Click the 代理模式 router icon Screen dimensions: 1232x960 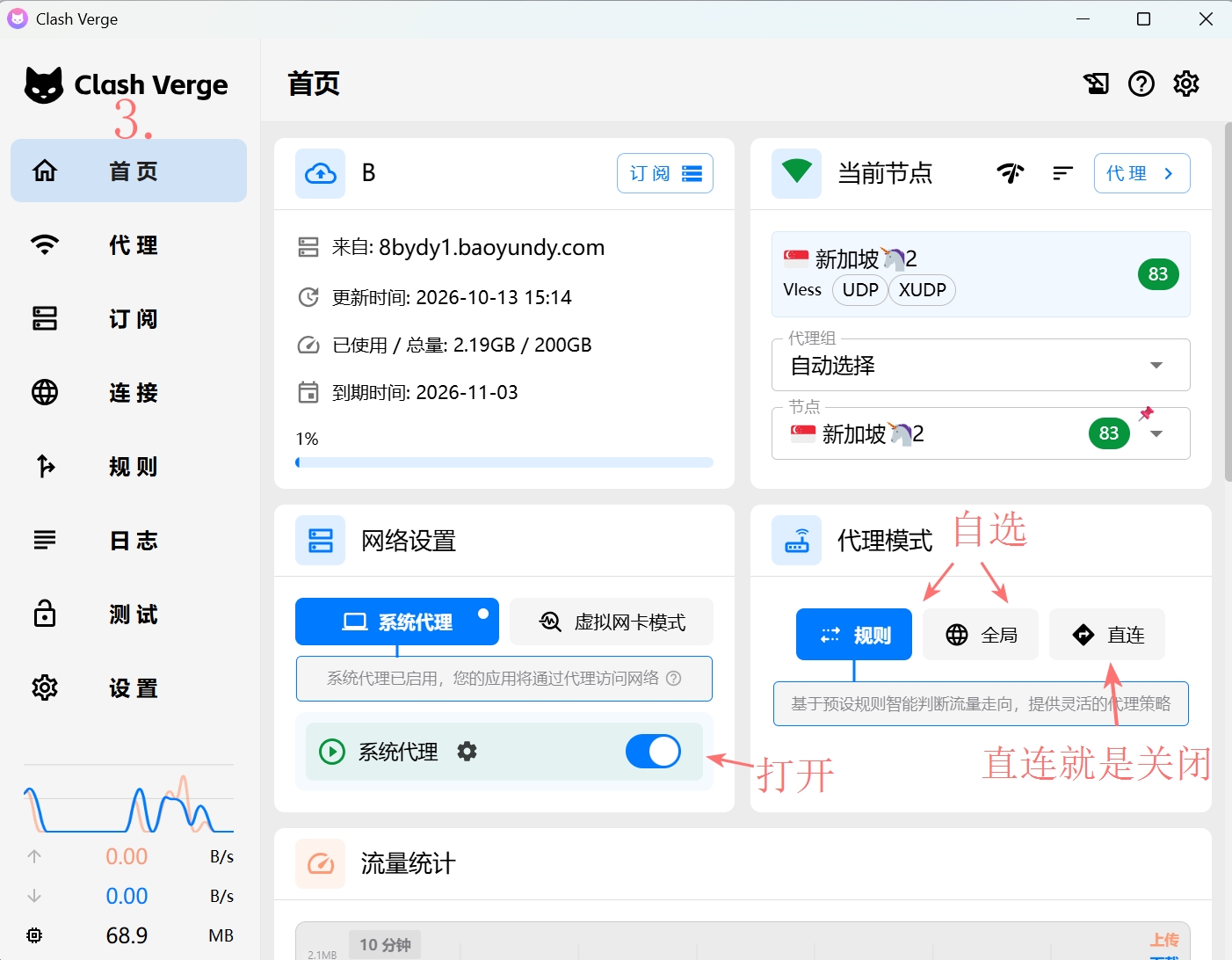pyautogui.click(x=796, y=541)
